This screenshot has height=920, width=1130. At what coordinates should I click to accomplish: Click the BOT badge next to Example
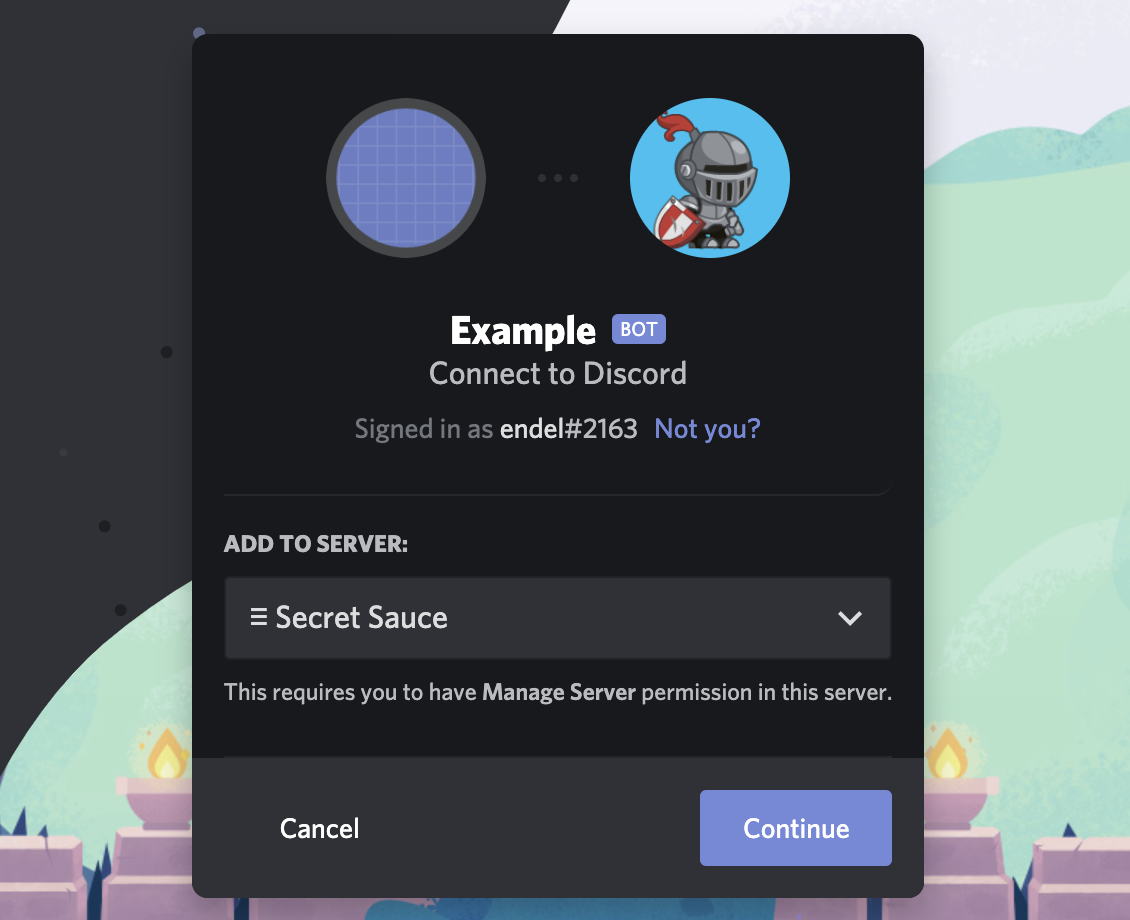(639, 329)
